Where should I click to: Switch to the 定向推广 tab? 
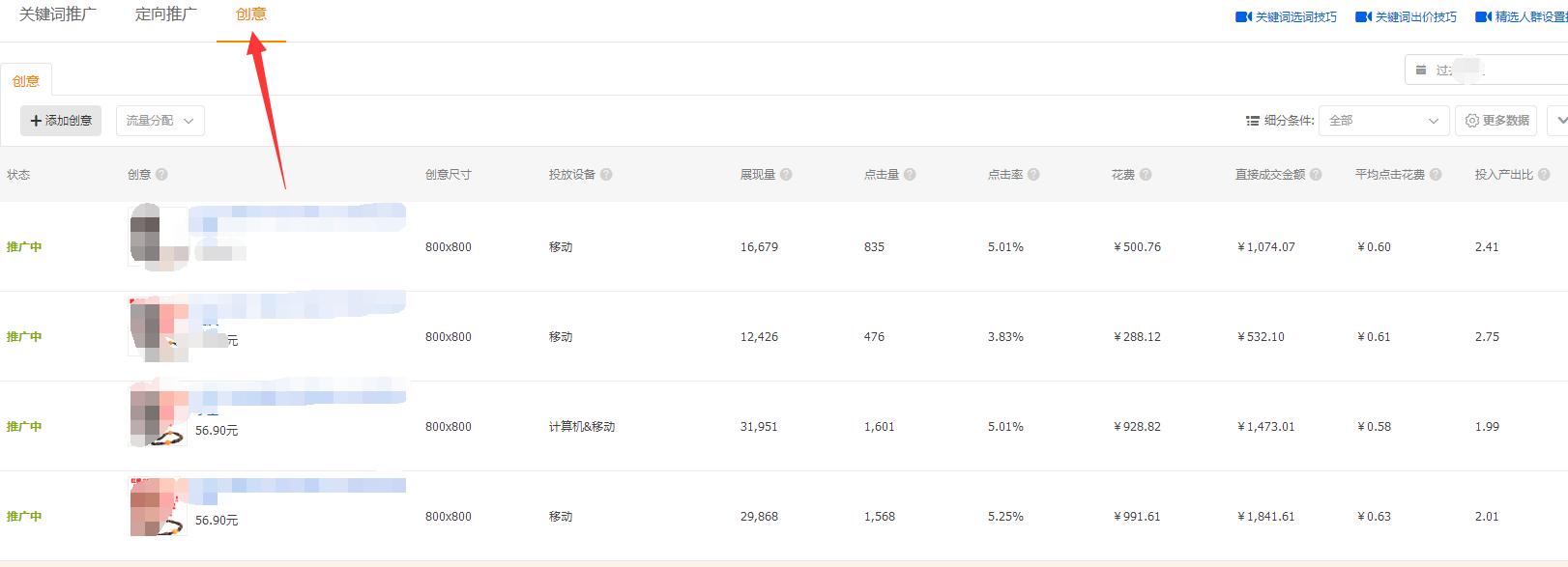click(x=167, y=14)
